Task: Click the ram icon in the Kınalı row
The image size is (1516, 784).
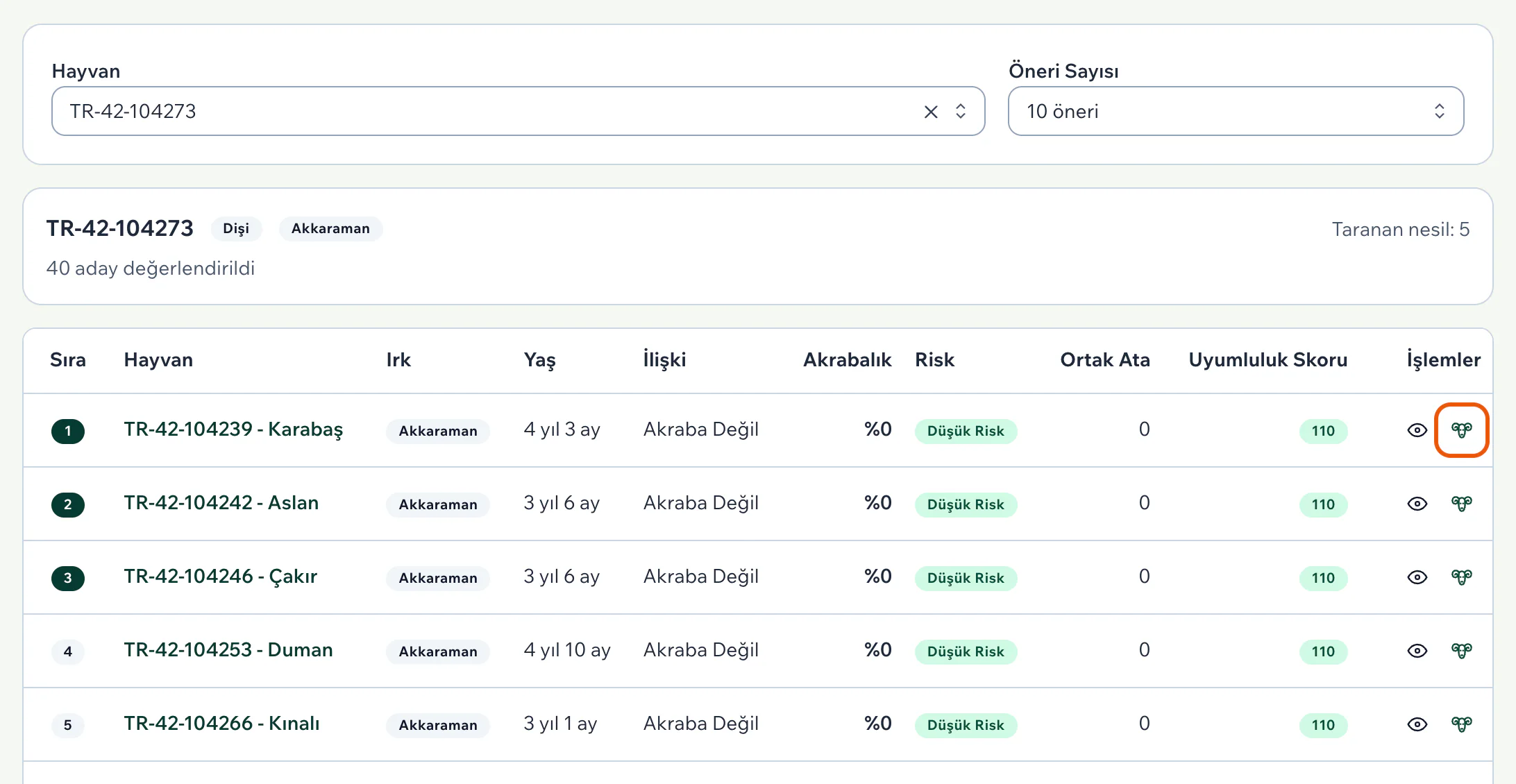Action: pyautogui.click(x=1461, y=724)
